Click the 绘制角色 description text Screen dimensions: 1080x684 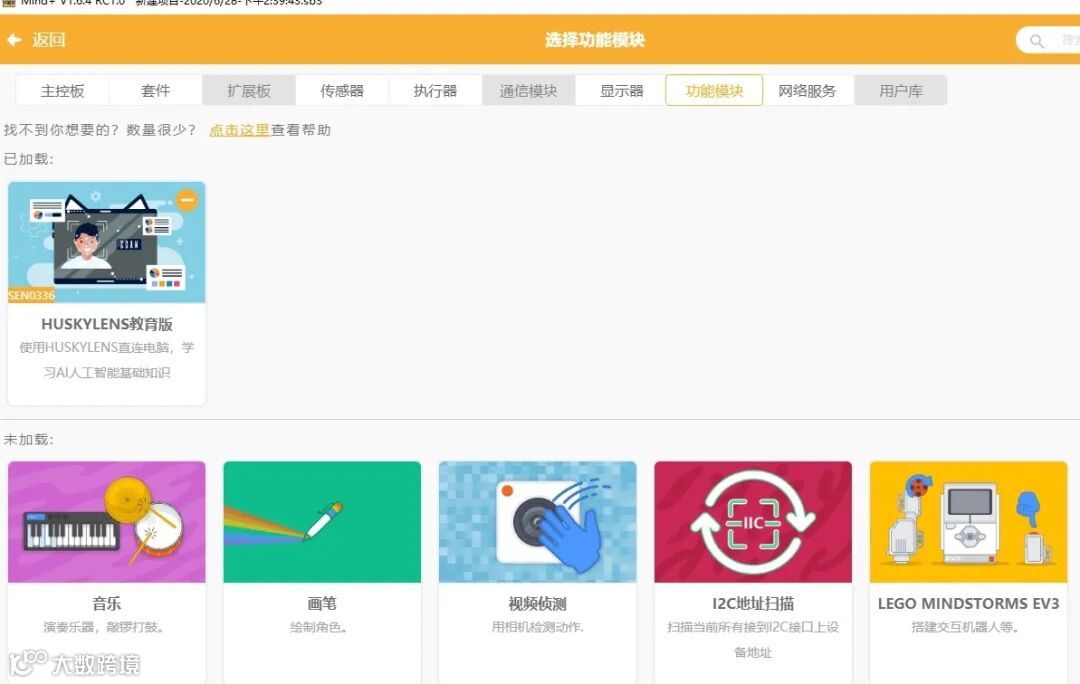coord(318,627)
